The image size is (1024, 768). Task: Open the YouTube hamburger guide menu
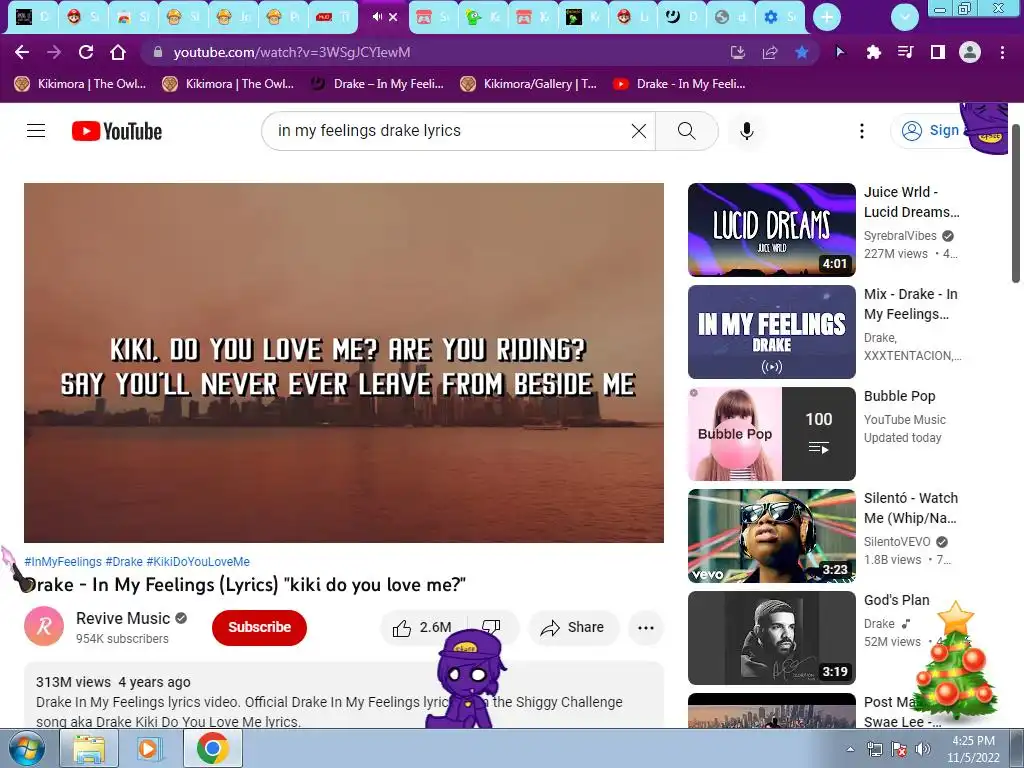pyautogui.click(x=36, y=131)
